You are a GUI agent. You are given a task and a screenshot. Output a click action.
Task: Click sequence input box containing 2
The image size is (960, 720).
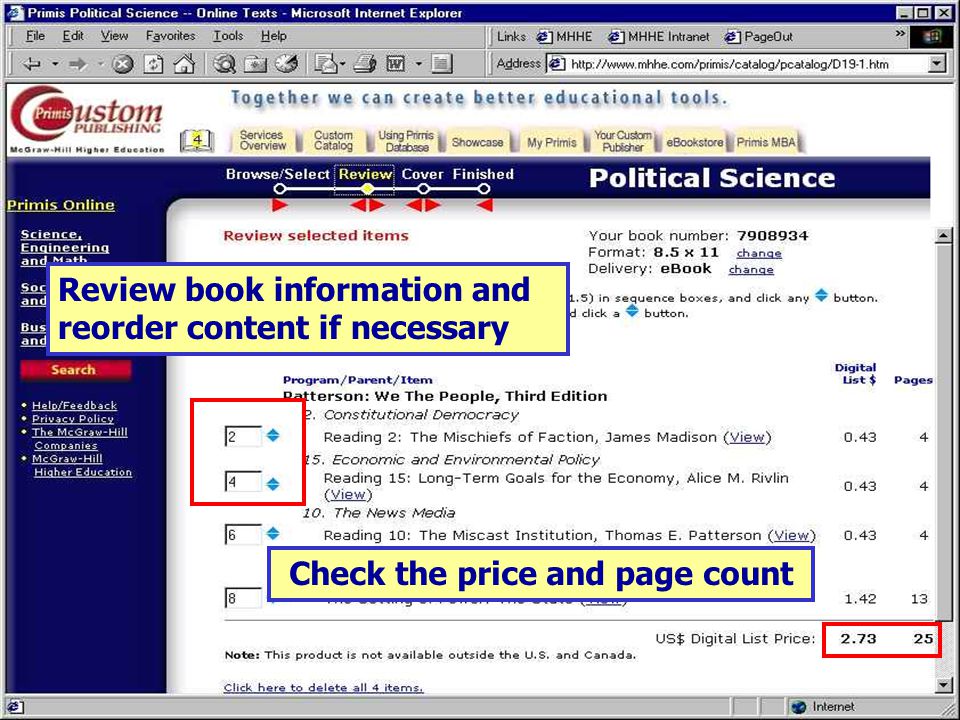pos(243,437)
